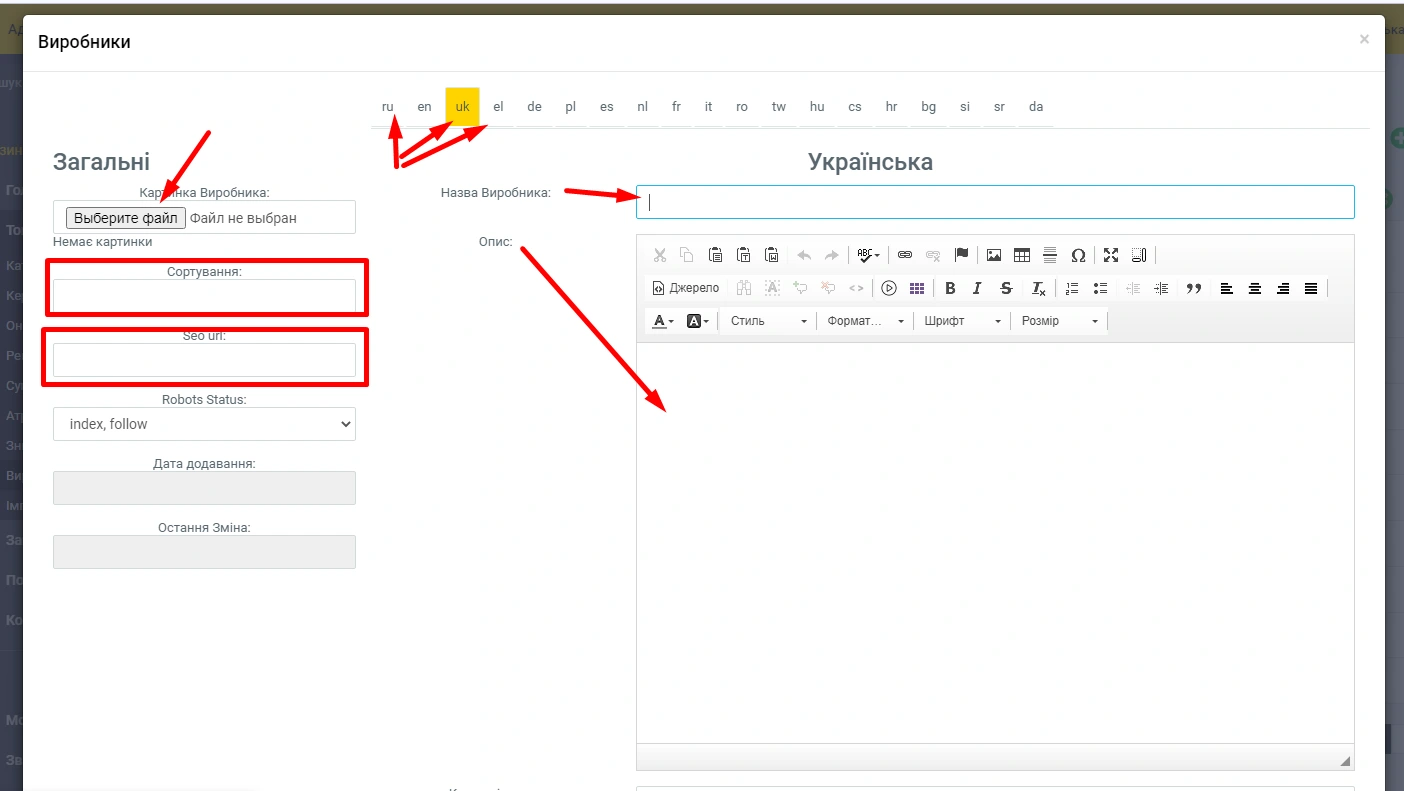
Task: Insert a numbered list
Action: coord(1072,288)
